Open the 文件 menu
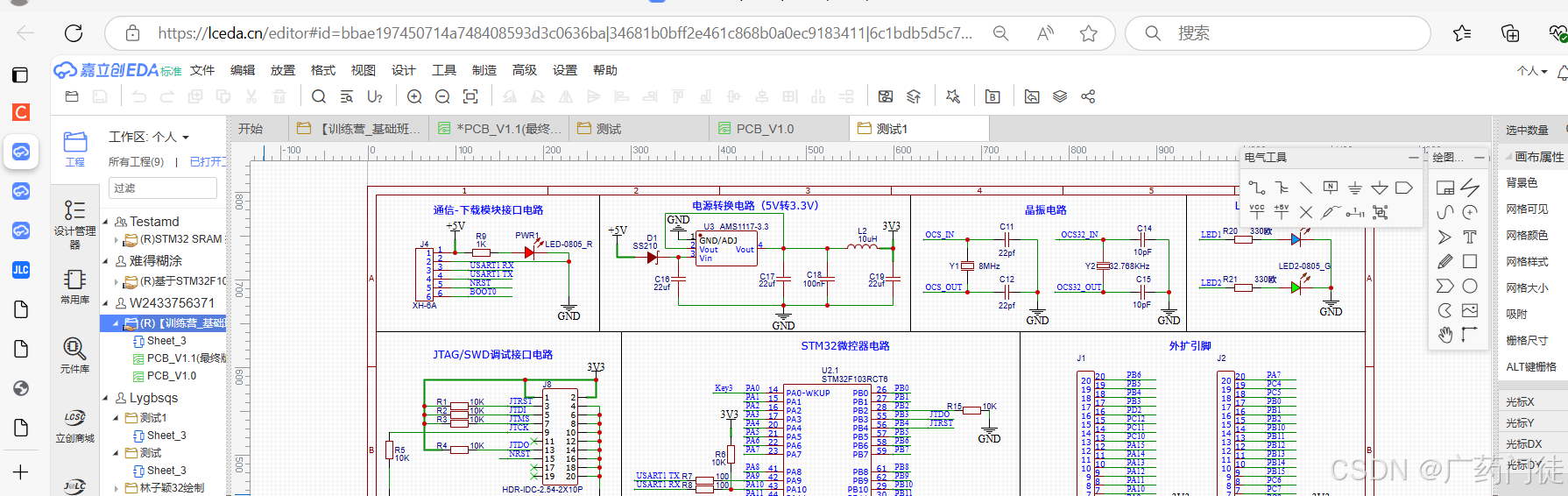Image resolution: width=1568 pixels, height=496 pixels. [x=202, y=70]
